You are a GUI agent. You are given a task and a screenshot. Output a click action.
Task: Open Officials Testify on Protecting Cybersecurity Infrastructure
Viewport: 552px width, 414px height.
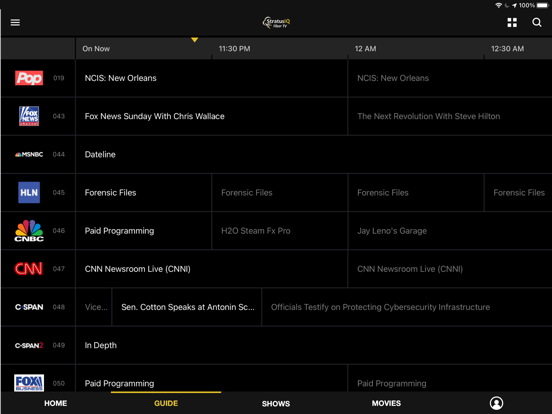(407, 307)
